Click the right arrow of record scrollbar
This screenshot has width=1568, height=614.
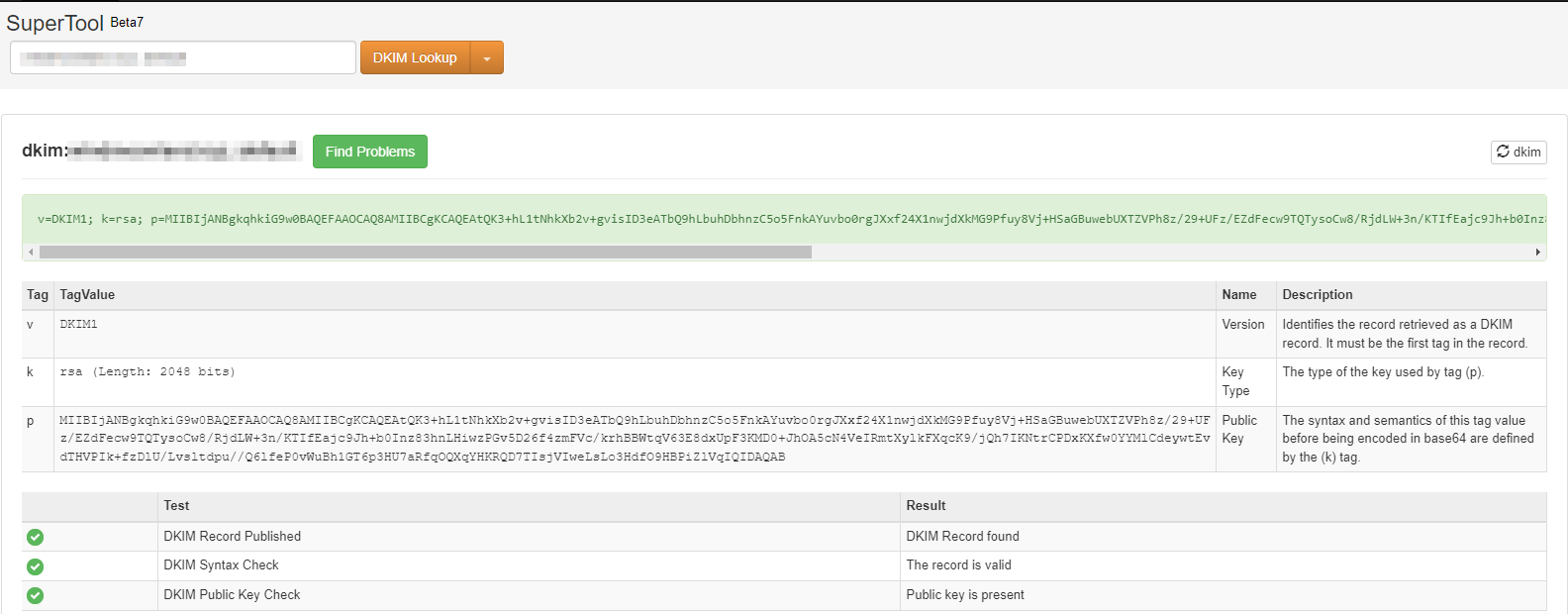(x=1537, y=253)
